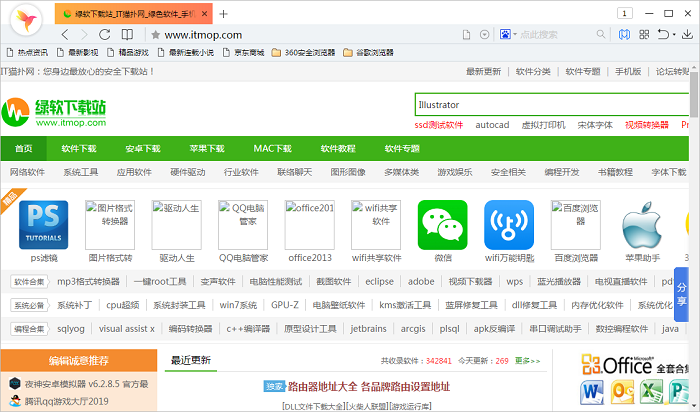Click the browser back arrow
This screenshot has width=700, height=412.
tap(65, 34)
